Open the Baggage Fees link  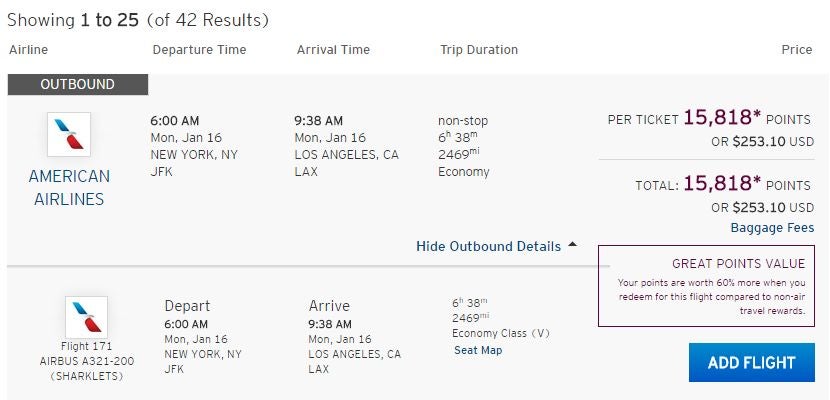772,228
